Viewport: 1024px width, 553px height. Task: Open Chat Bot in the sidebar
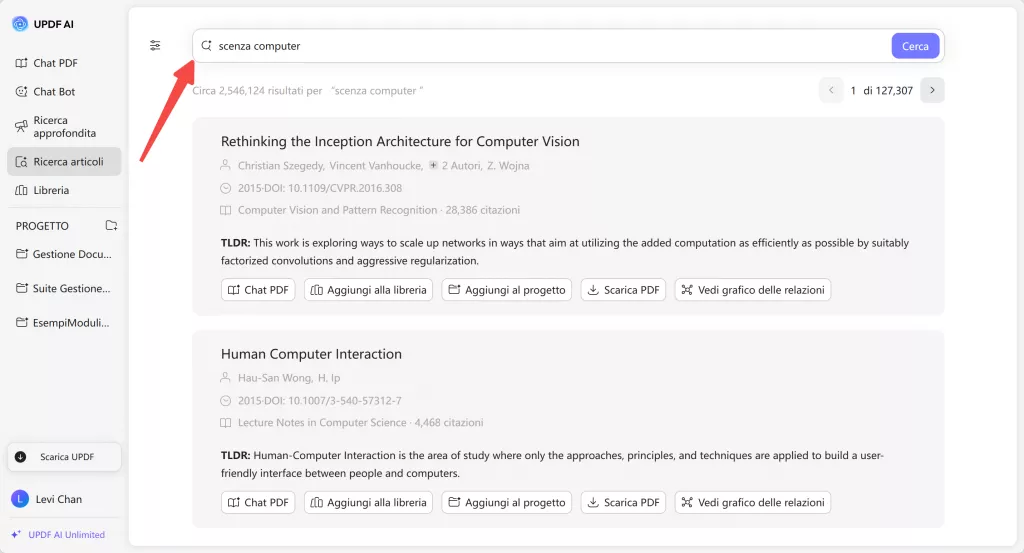pos(54,92)
